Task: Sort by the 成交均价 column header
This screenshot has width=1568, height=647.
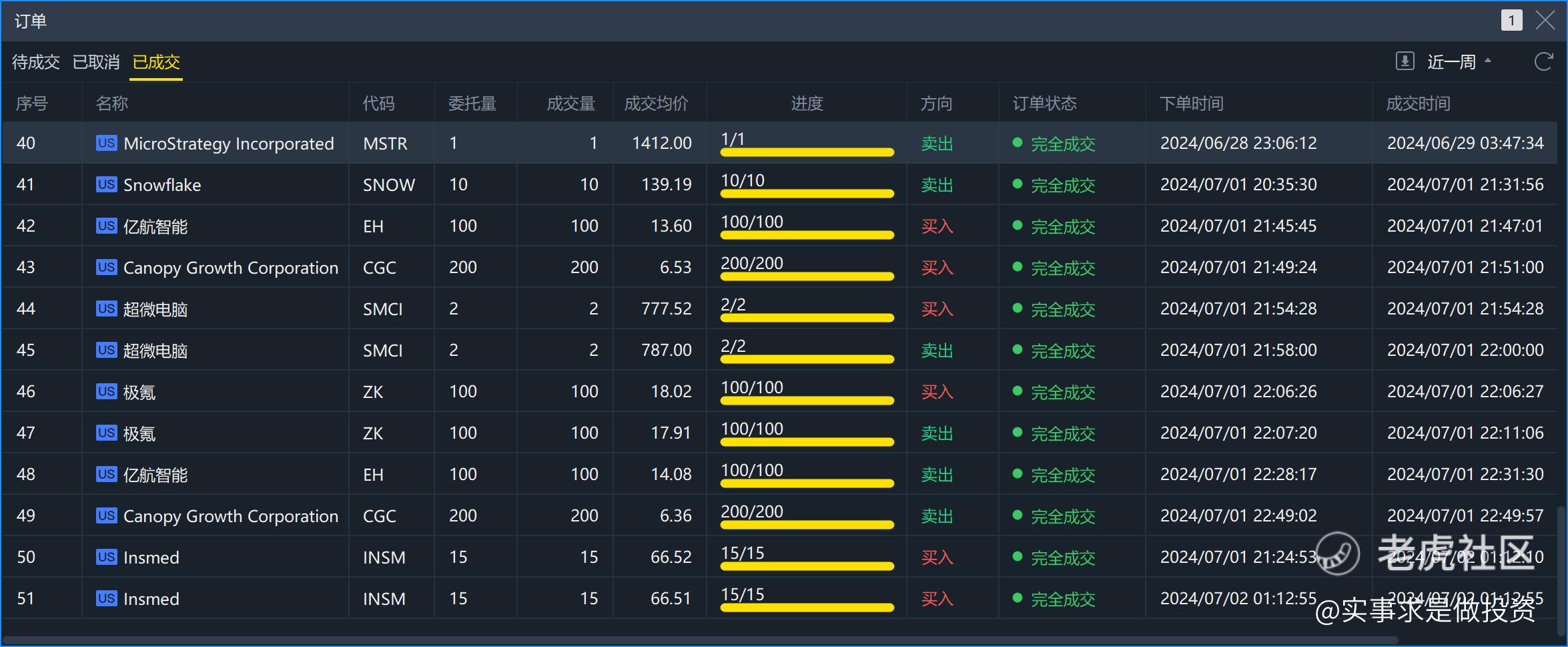Action: [x=657, y=103]
